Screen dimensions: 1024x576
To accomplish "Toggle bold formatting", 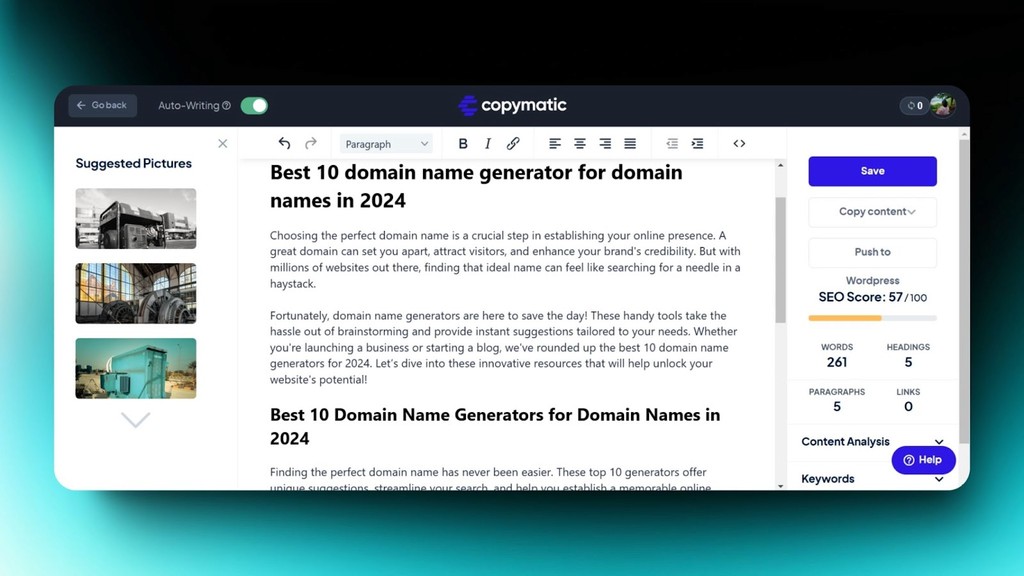I will click(x=463, y=143).
